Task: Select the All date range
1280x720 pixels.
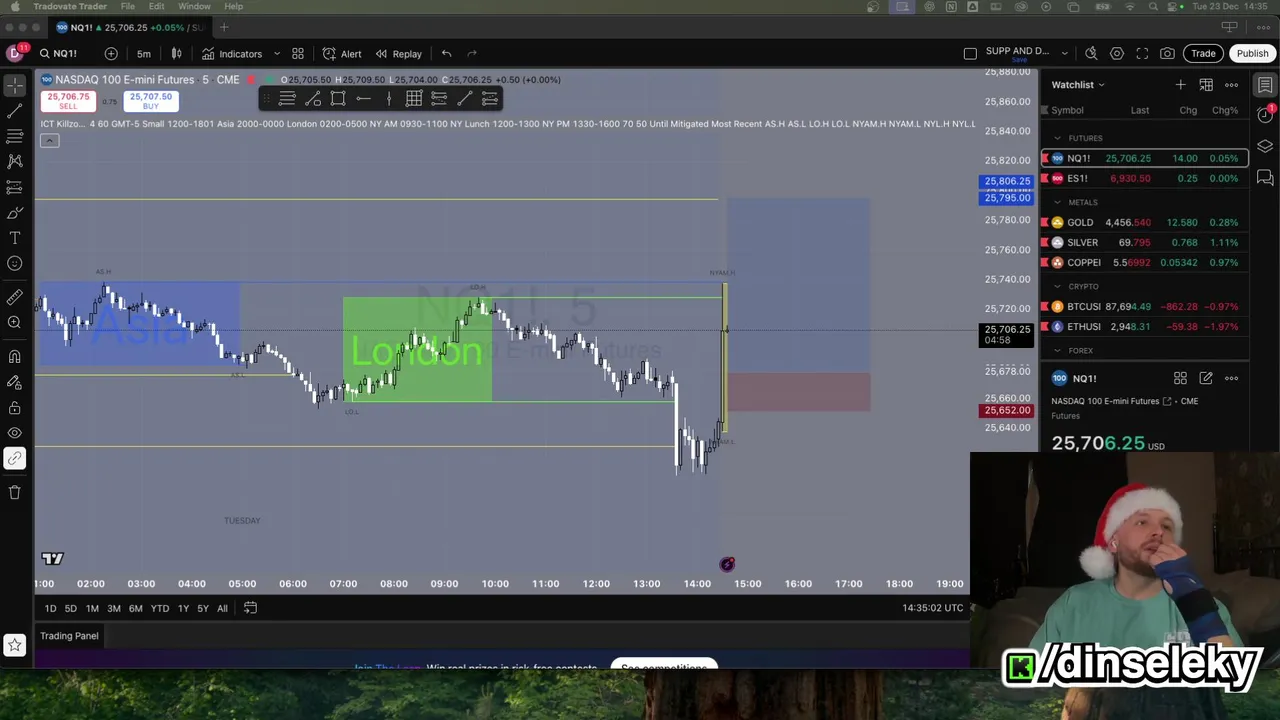Action: tap(222, 608)
